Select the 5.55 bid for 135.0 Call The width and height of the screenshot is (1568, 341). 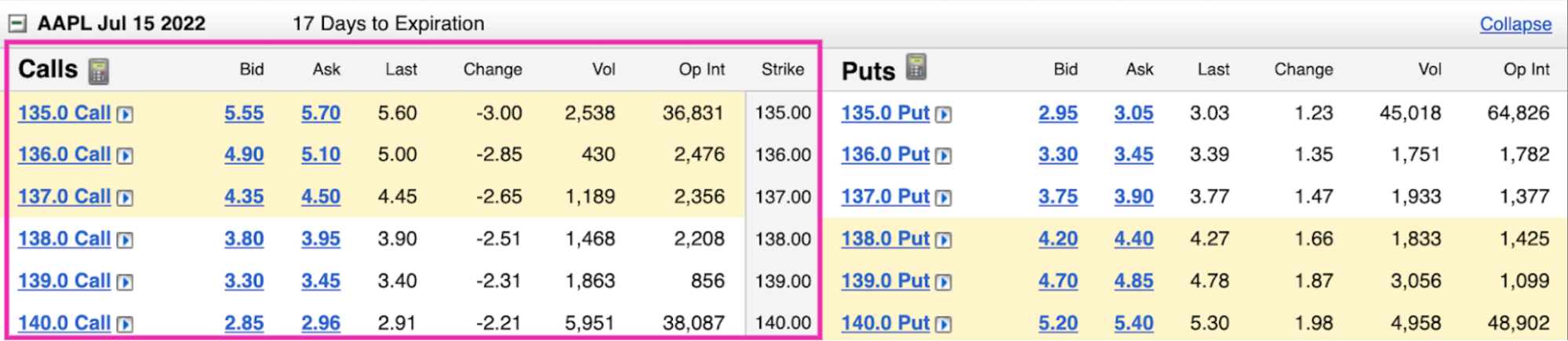coord(244,113)
